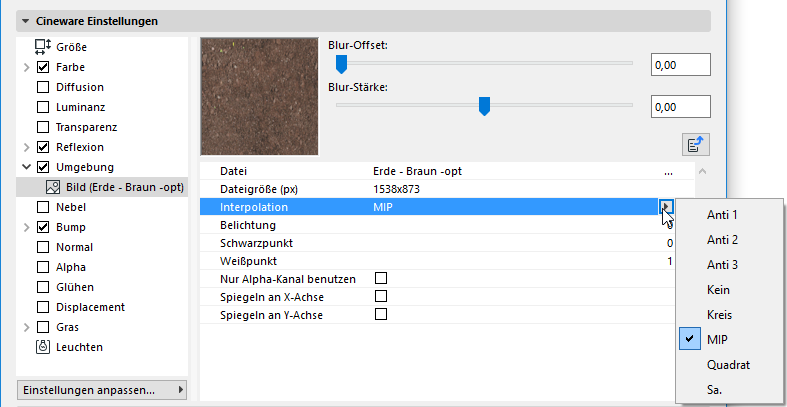This screenshot has width=787, height=407.
Task: Toggle the Reflexion channel checkbox
Action: coord(43,147)
